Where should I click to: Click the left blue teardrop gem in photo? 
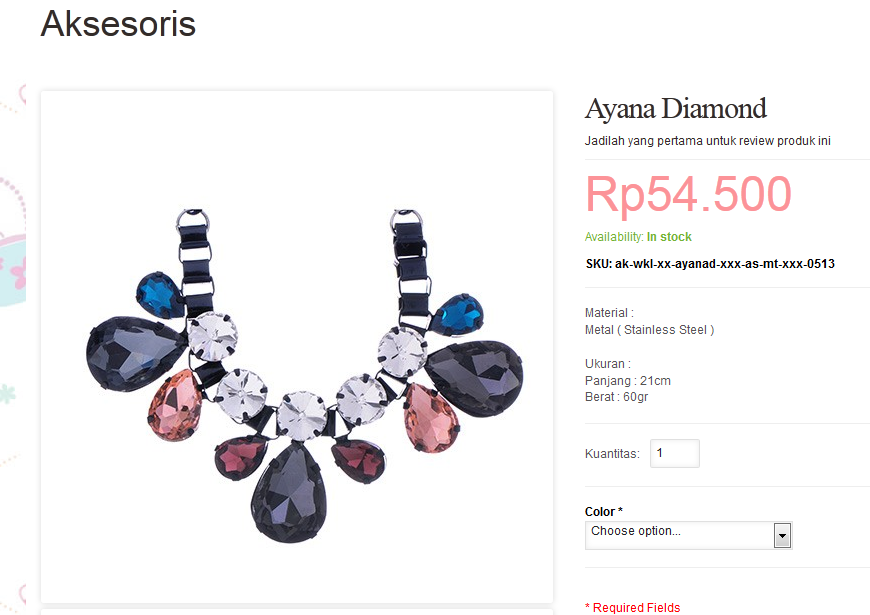(x=159, y=295)
